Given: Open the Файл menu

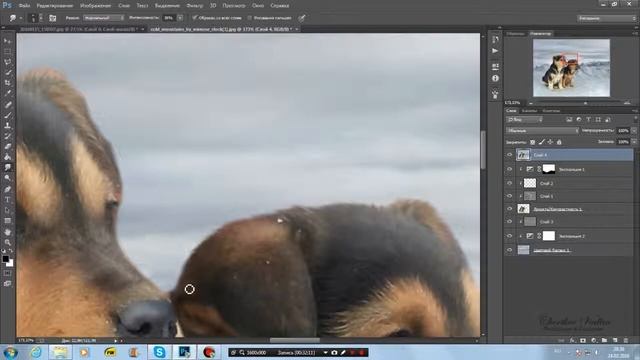Looking at the screenshot, I should (x=24, y=6).
